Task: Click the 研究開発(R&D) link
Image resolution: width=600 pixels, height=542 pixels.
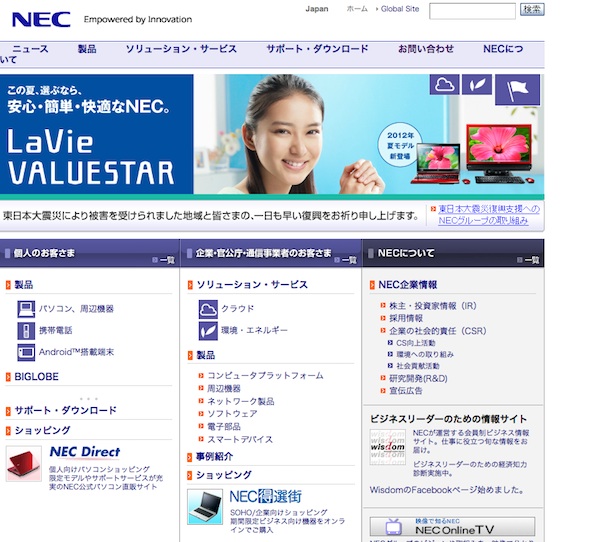Action: pyautogui.click(x=418, y=379)
